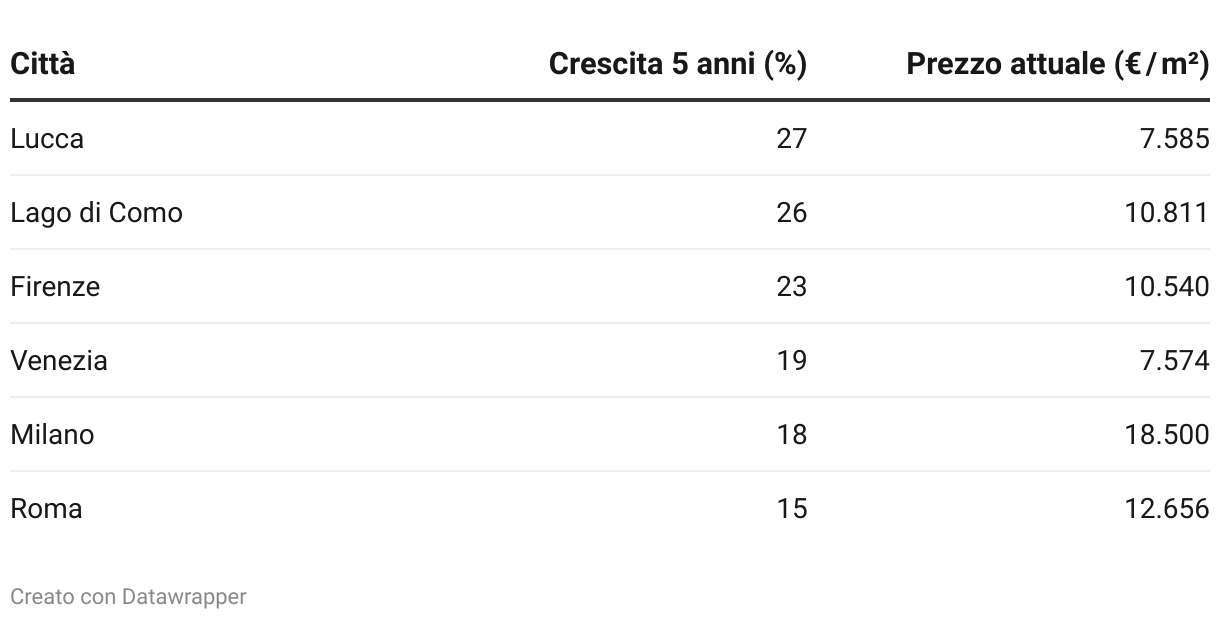The width and height of the screenshot is (1220, 620).
Task: Click Lago di Como's growth value 26
Action: (x=791, y=212)
